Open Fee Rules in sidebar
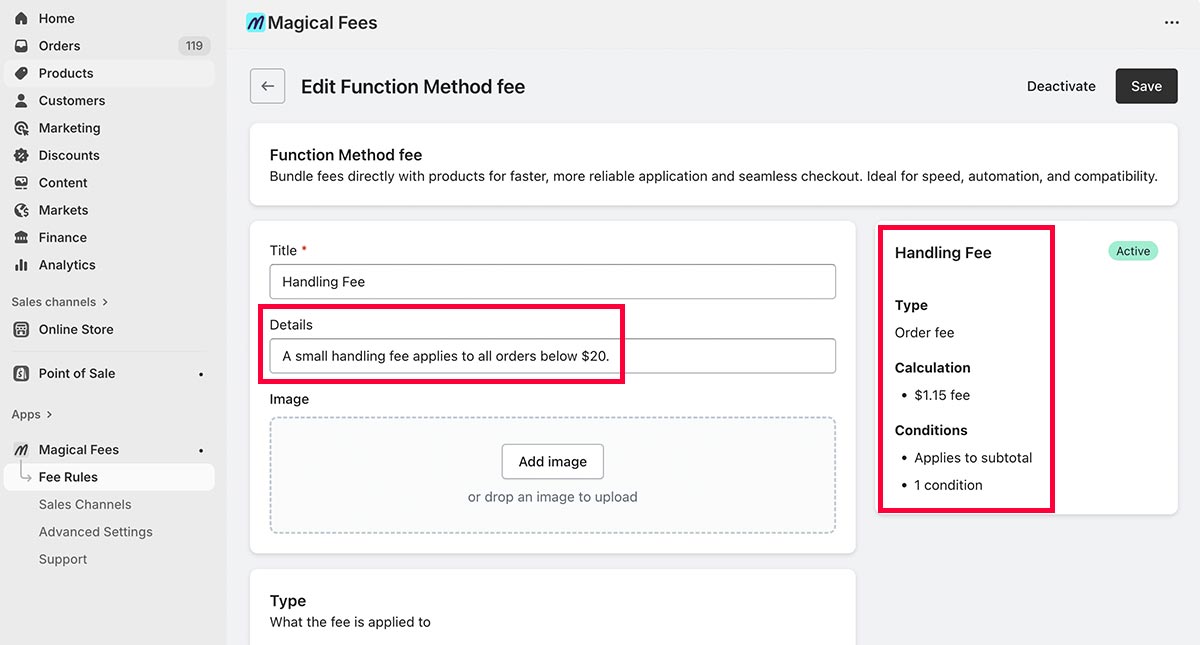 (x=68, y=477)
